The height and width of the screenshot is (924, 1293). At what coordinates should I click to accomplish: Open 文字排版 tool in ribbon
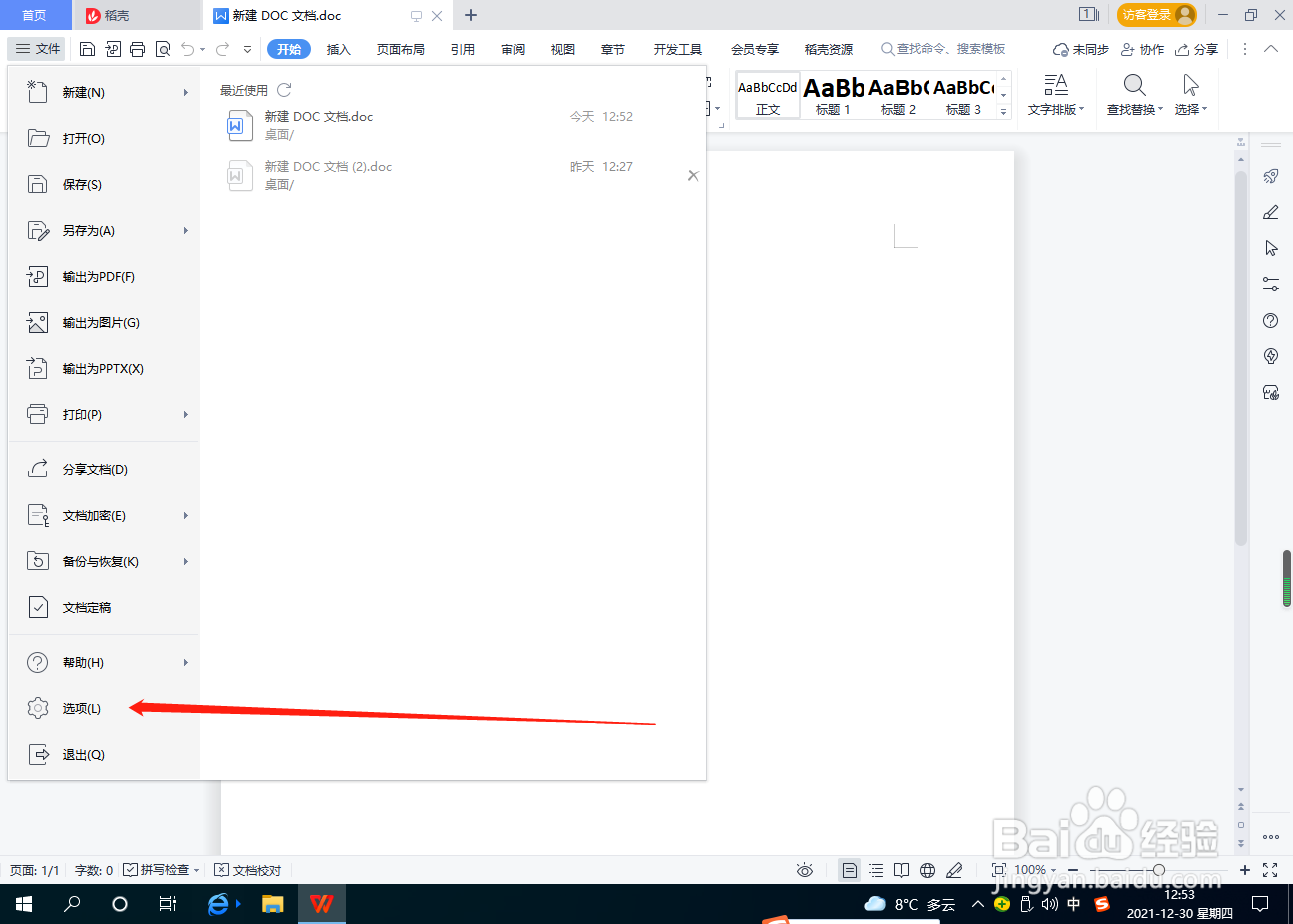coord(1056,96)
